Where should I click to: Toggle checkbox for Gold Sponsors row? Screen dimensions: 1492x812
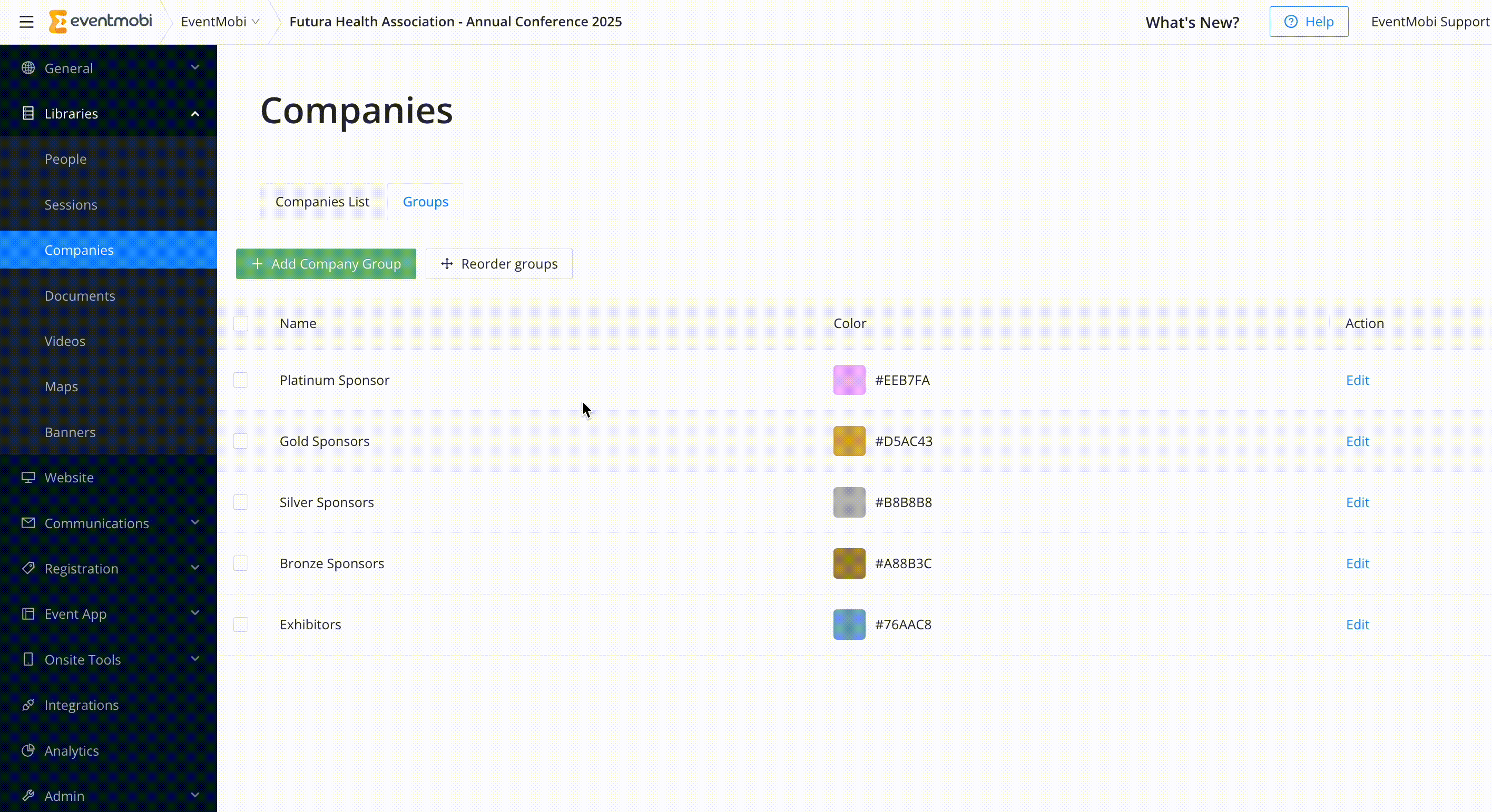tap(241, 441)
